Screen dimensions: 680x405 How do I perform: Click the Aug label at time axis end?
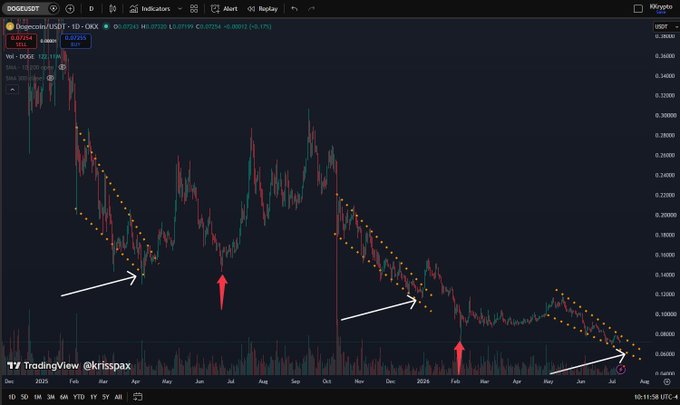click(x=645, y=382)
